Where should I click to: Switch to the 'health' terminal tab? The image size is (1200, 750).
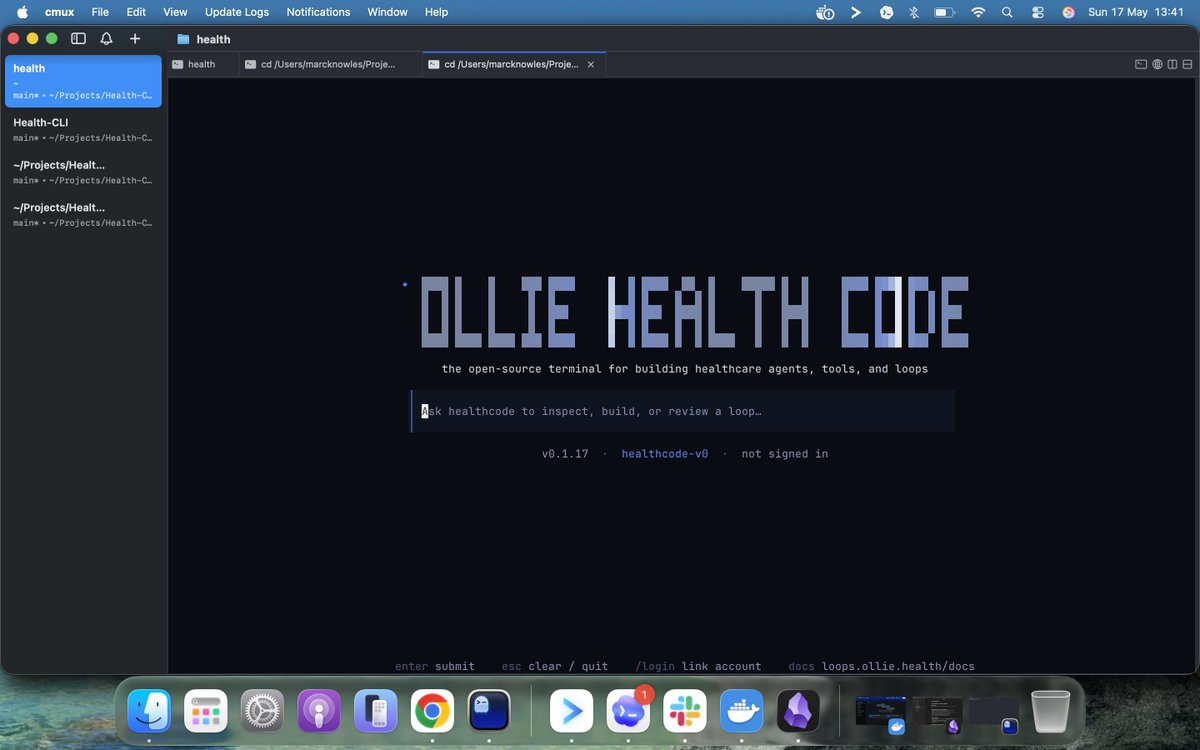pos(203,64)
